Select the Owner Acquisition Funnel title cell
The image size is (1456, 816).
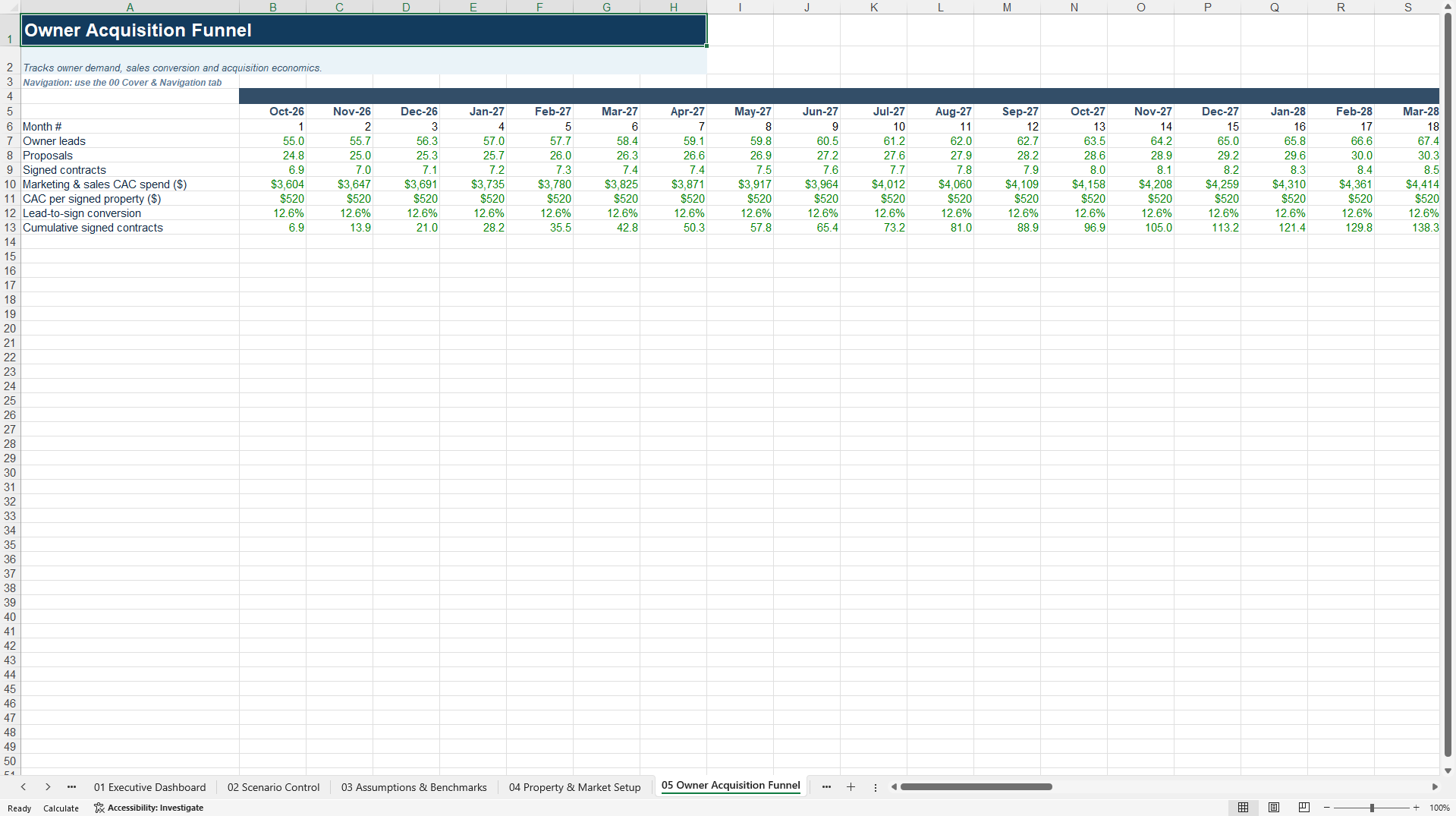click(x=363, y=30)
